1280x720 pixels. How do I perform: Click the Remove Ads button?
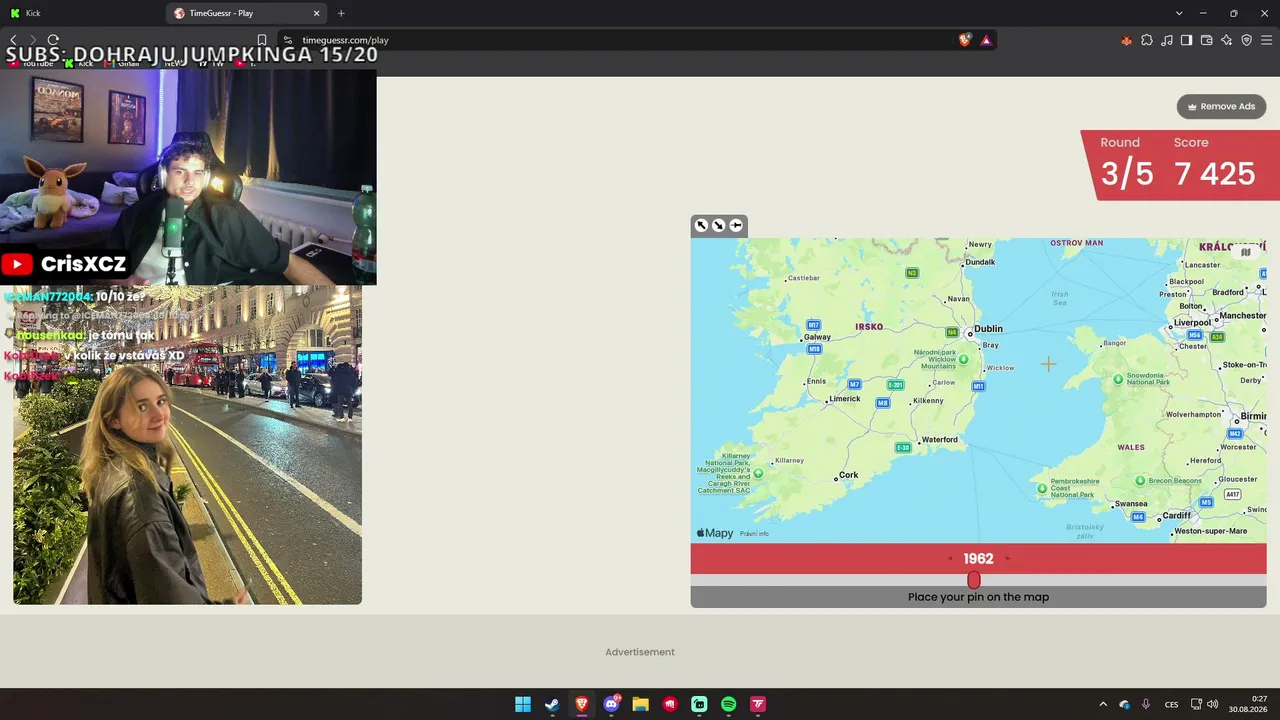(1221, 106)
